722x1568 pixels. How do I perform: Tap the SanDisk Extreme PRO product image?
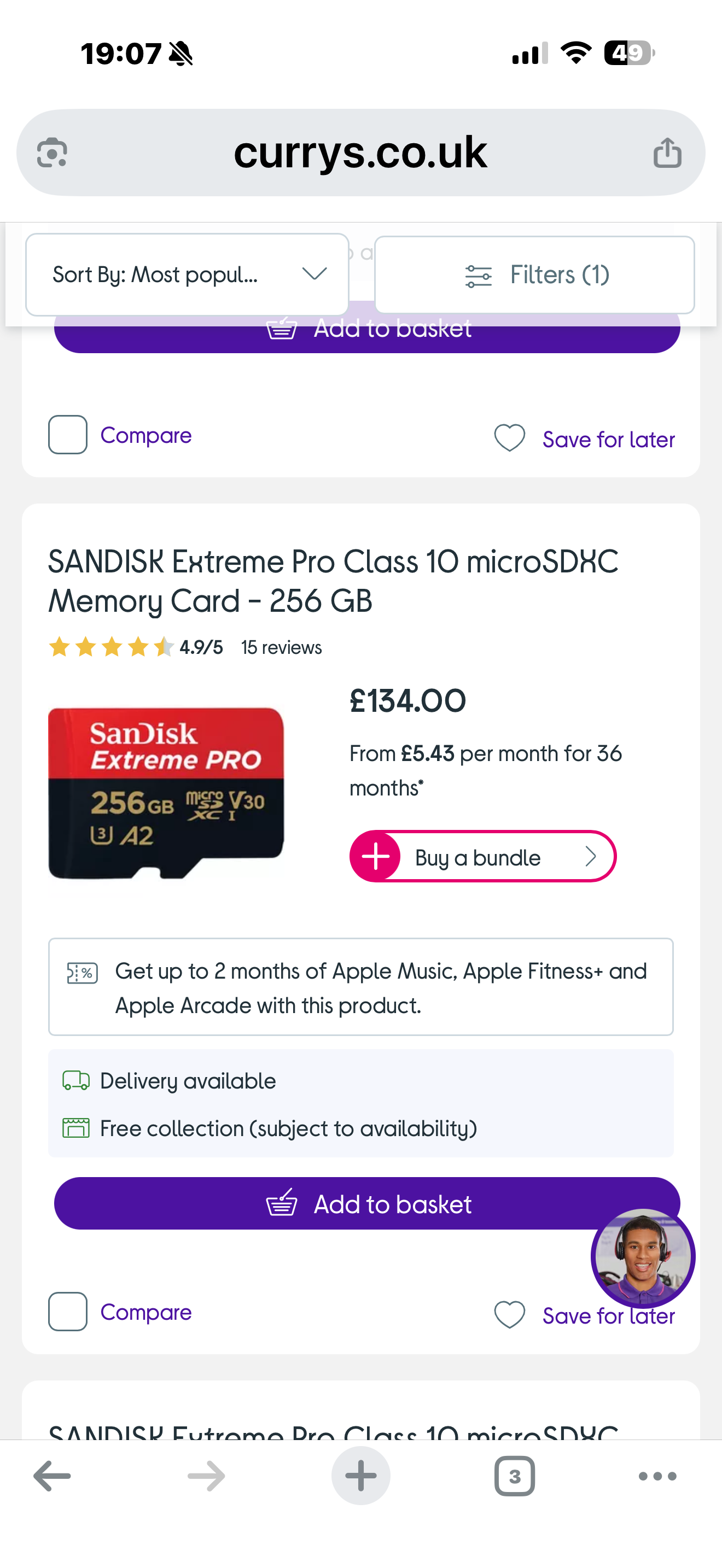(x=166, y=793)
